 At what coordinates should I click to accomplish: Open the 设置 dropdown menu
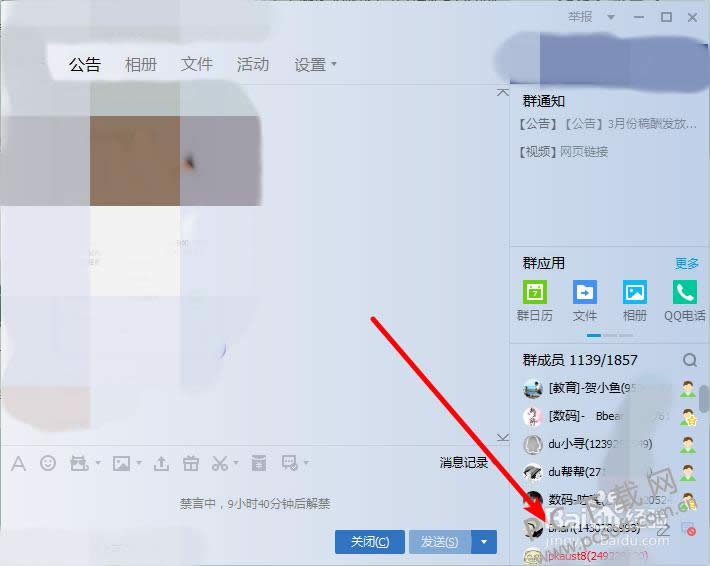[x=315, y=65]
